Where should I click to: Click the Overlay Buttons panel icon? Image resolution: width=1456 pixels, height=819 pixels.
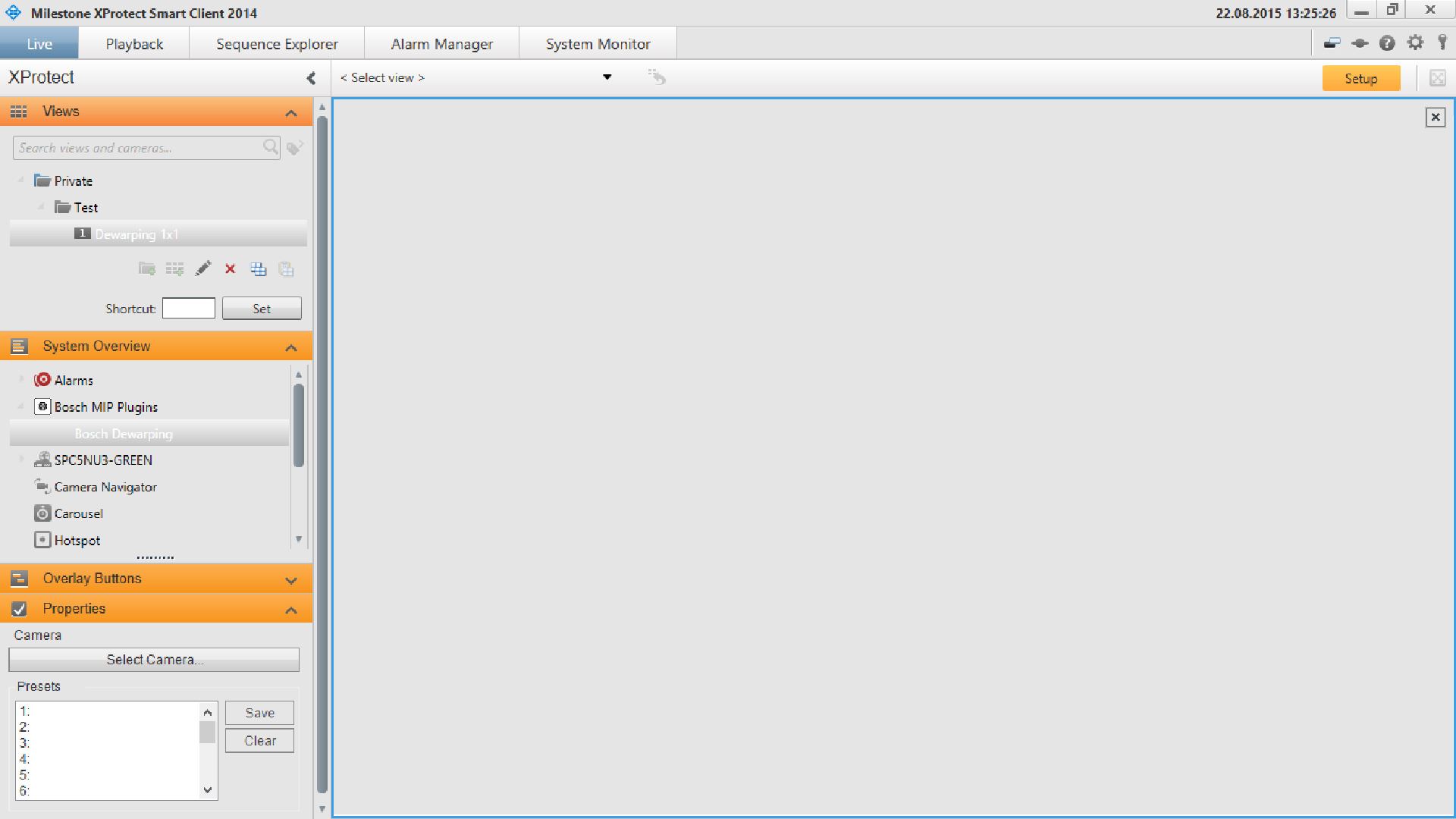pyautogui.click(x=19, y=579)
